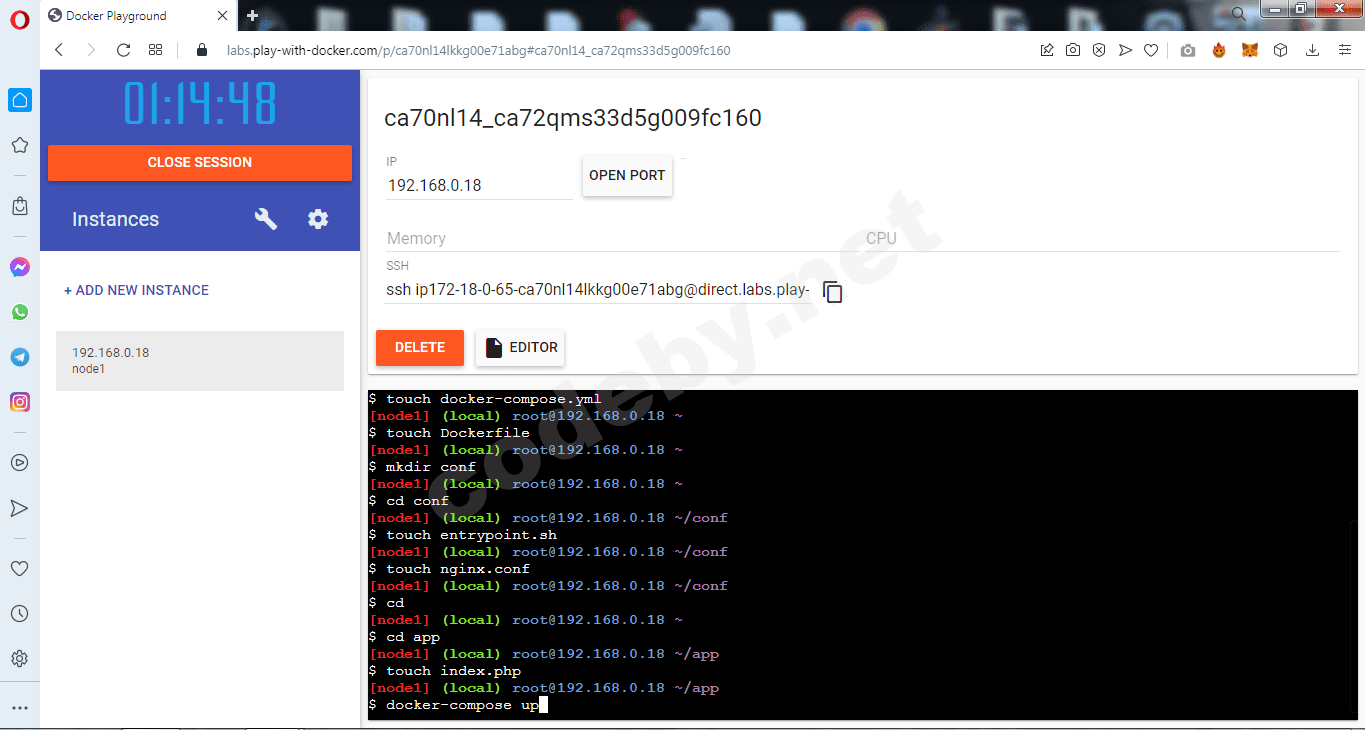Image resolution: width=1365 pixels, height=730 pixels.
Task: Open the MetaMask fox extension
Action: (x=1250, y=50)
